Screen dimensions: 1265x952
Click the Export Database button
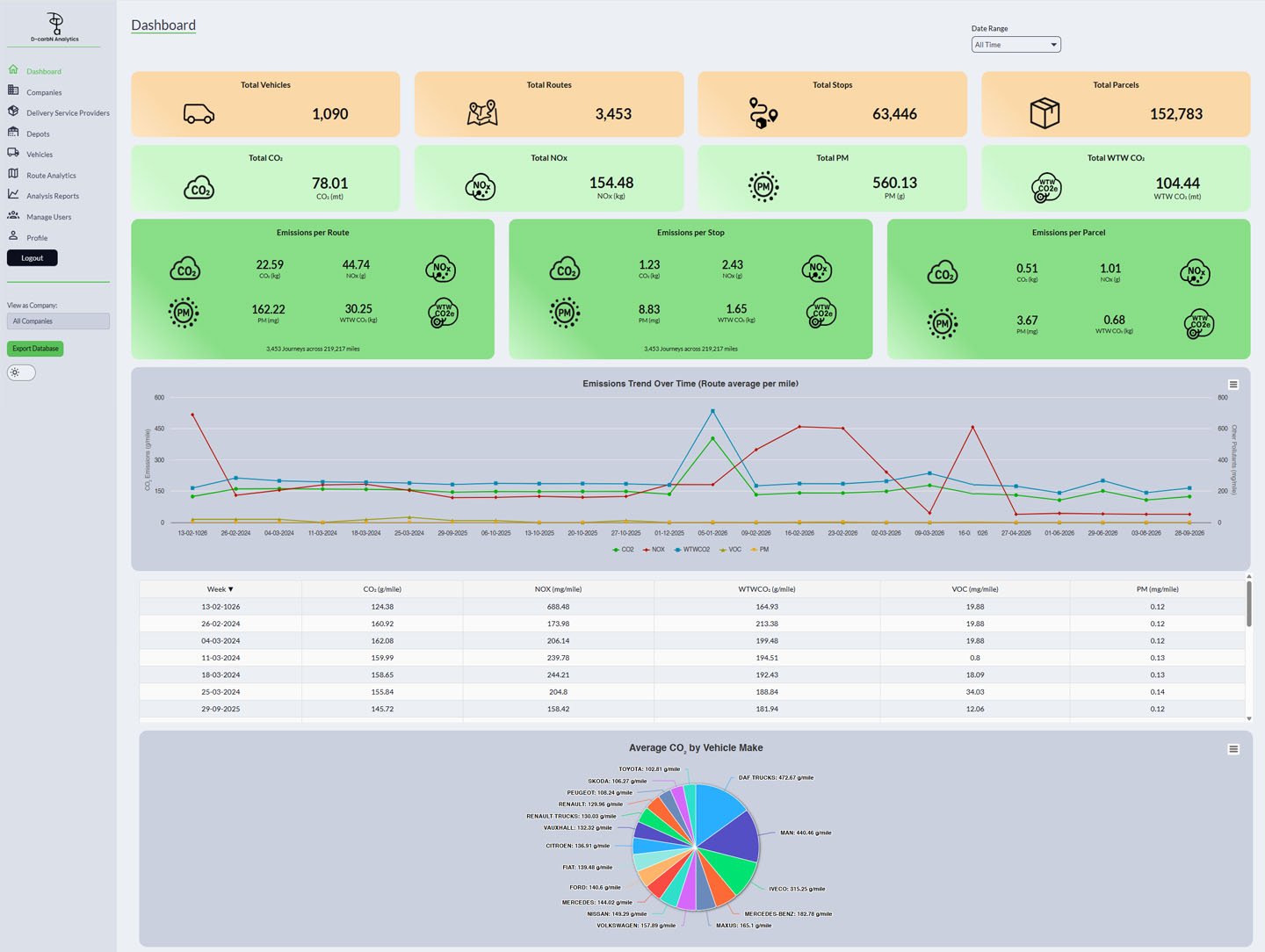pyautogui.click(x=35, y=349)
